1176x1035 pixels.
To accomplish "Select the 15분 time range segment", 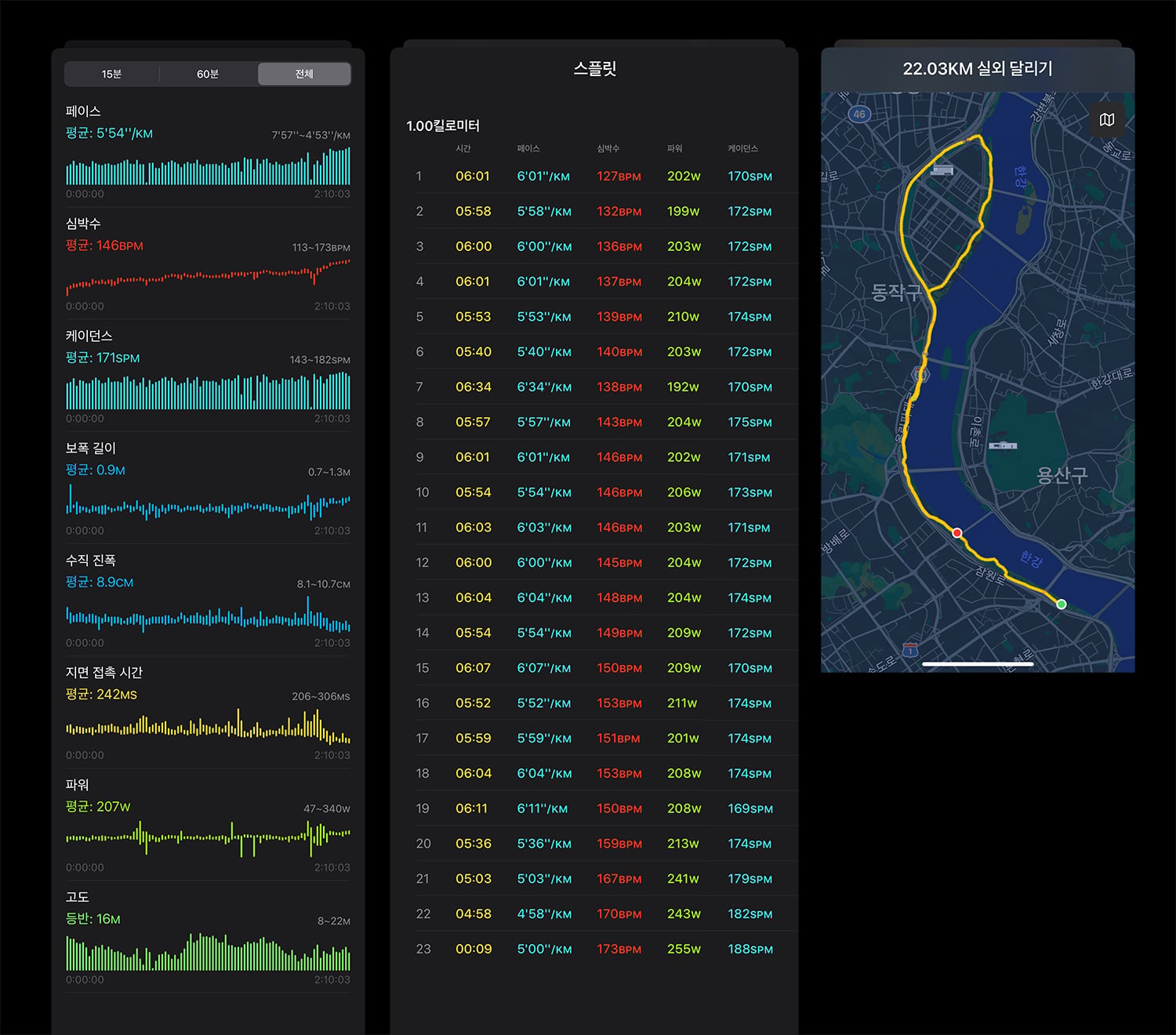I will pyautogui.click(x=111, y=74).
